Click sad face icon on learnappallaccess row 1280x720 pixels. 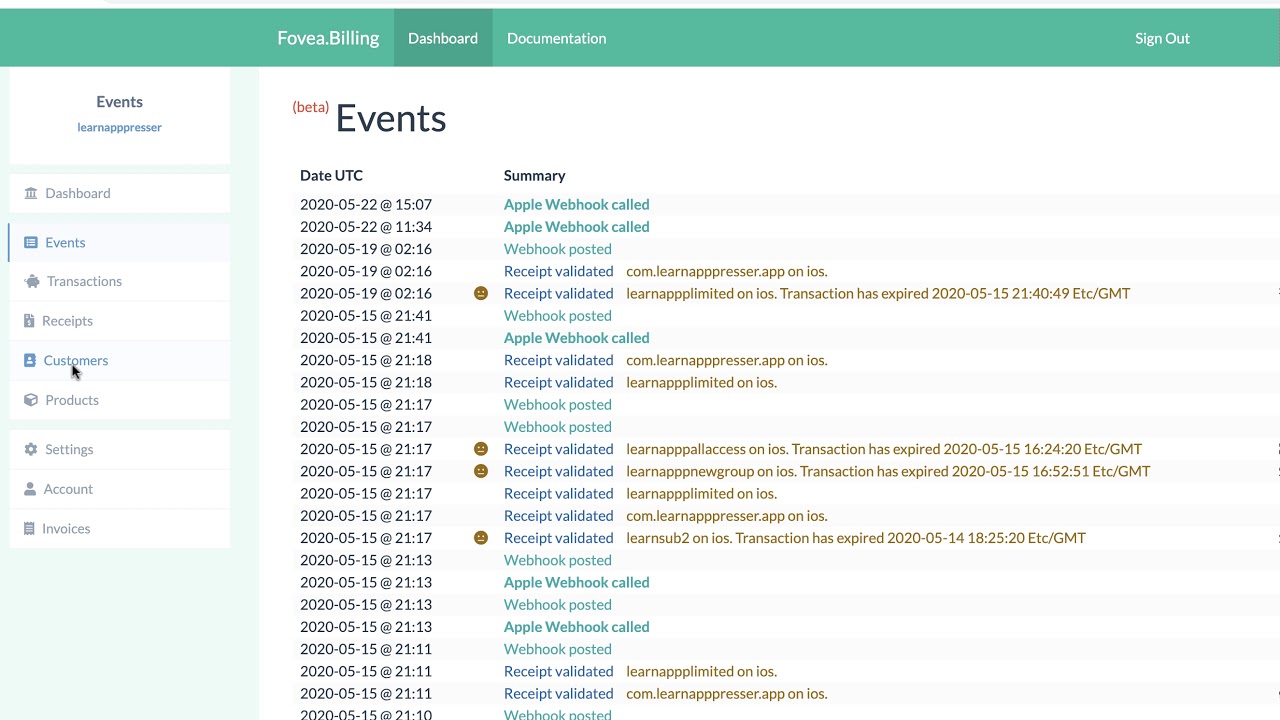481,449
